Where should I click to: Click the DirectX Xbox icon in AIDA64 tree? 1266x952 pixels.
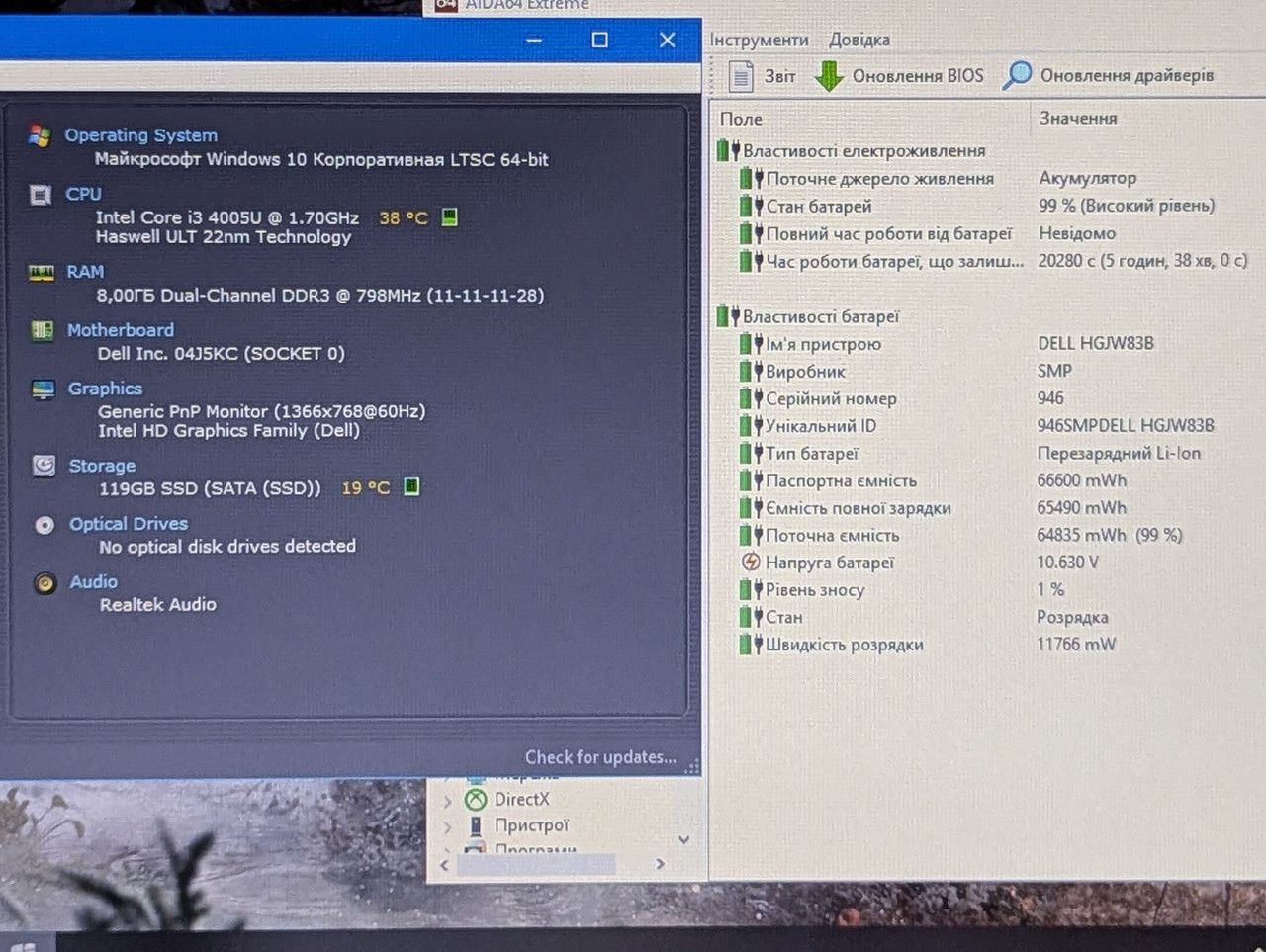click(476, 800)
